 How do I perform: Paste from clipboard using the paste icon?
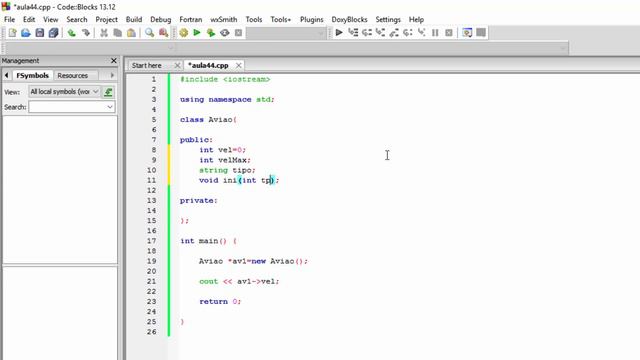click(x=131, y=33)
